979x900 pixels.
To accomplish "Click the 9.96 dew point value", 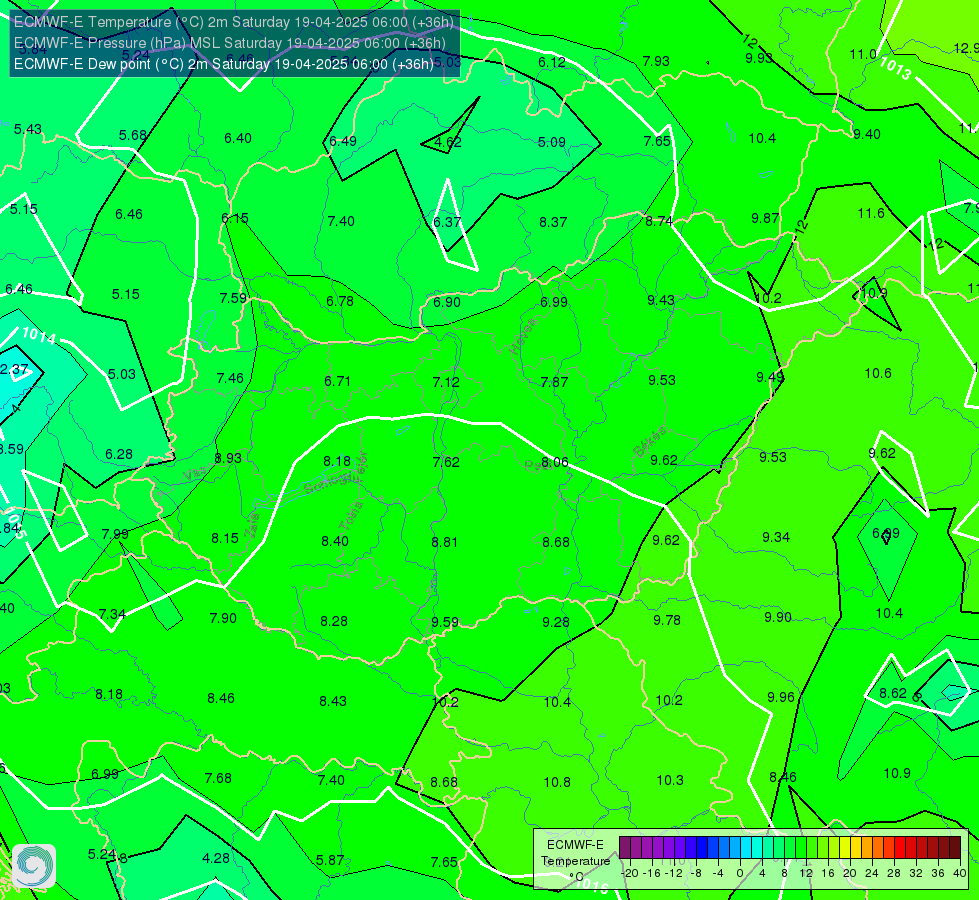I will [x=781, y=696].
